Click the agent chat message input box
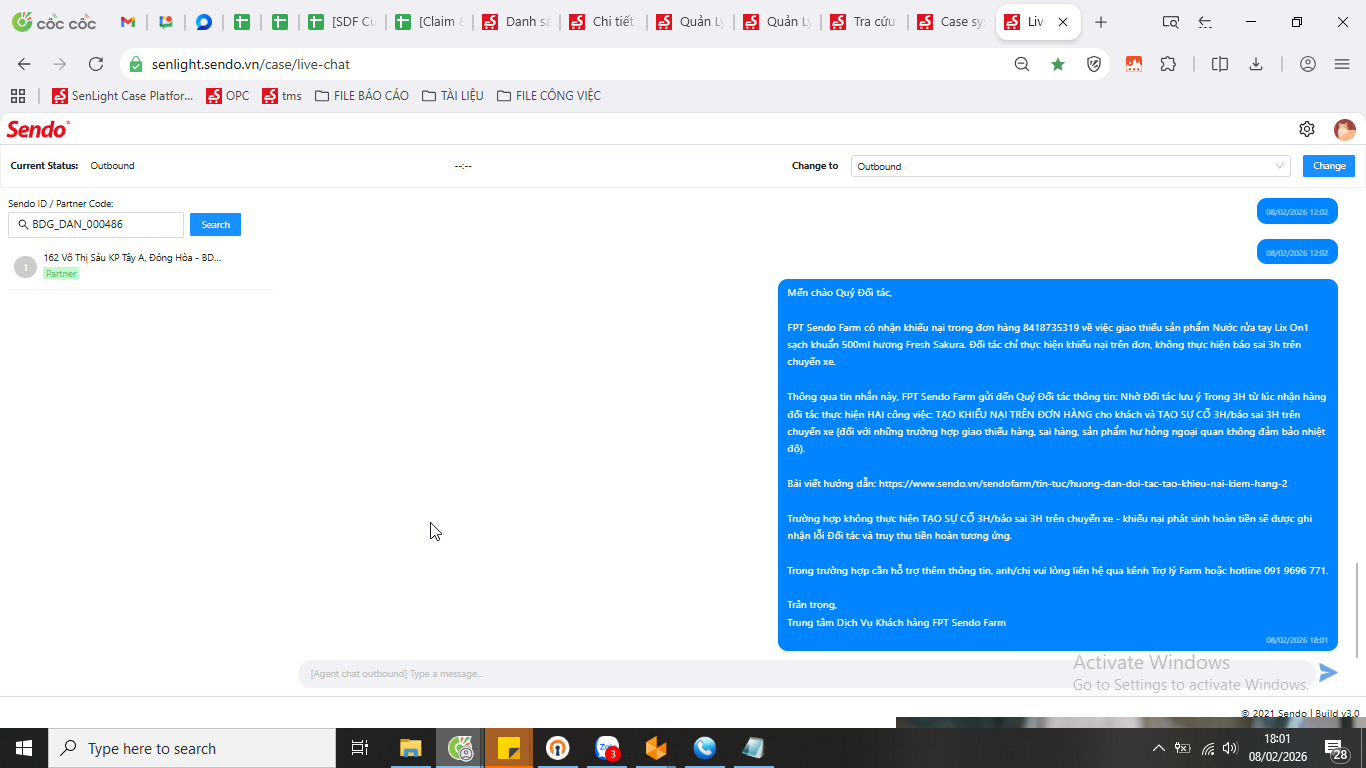 (805, 674)
